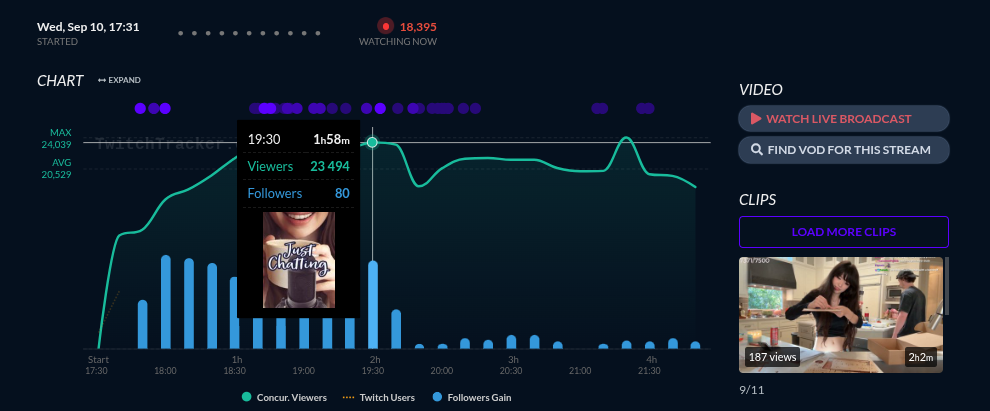Viewport: 990px width, 411px height.
Task: Click the 21:00 time axis label
Action: click(580, 371)
